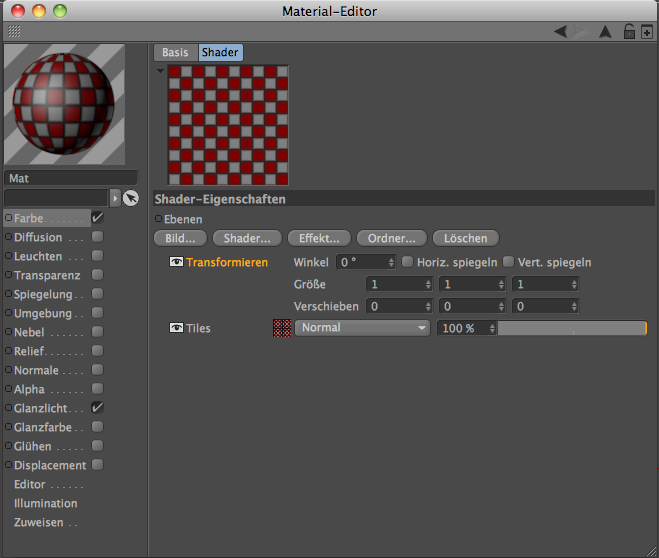The height and width of the screenshot is (558, 659).
Task: Click the arrow picker icon beside layer field
Action: click(x=131, y=198)
